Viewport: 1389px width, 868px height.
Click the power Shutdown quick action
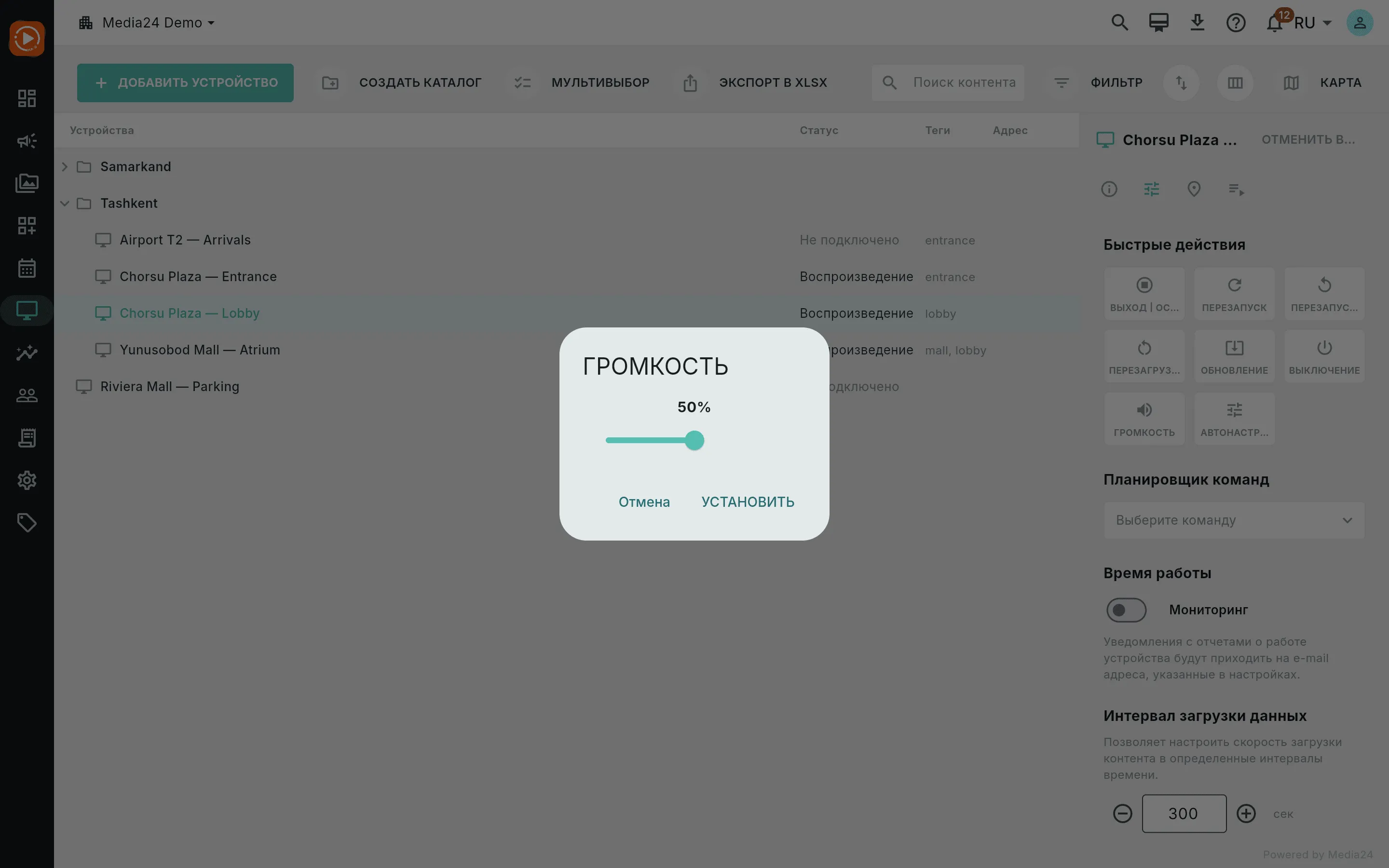pos(1324,356)
